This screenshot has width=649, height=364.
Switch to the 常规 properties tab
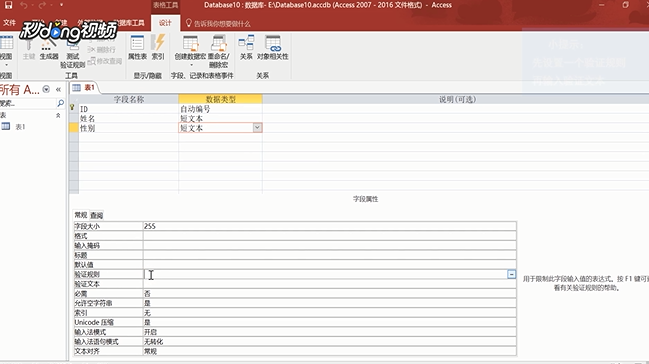pyautogui.click(x=81, y=215)
